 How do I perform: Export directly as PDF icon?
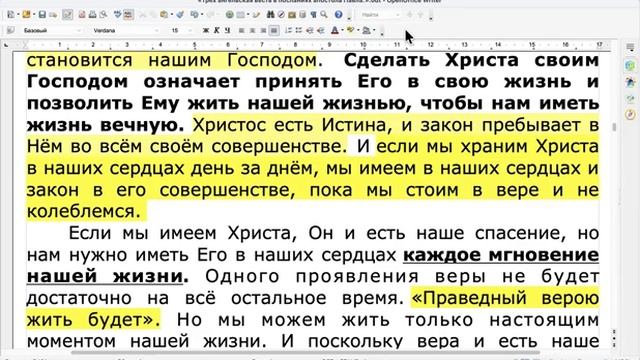(x=82, y=15)
